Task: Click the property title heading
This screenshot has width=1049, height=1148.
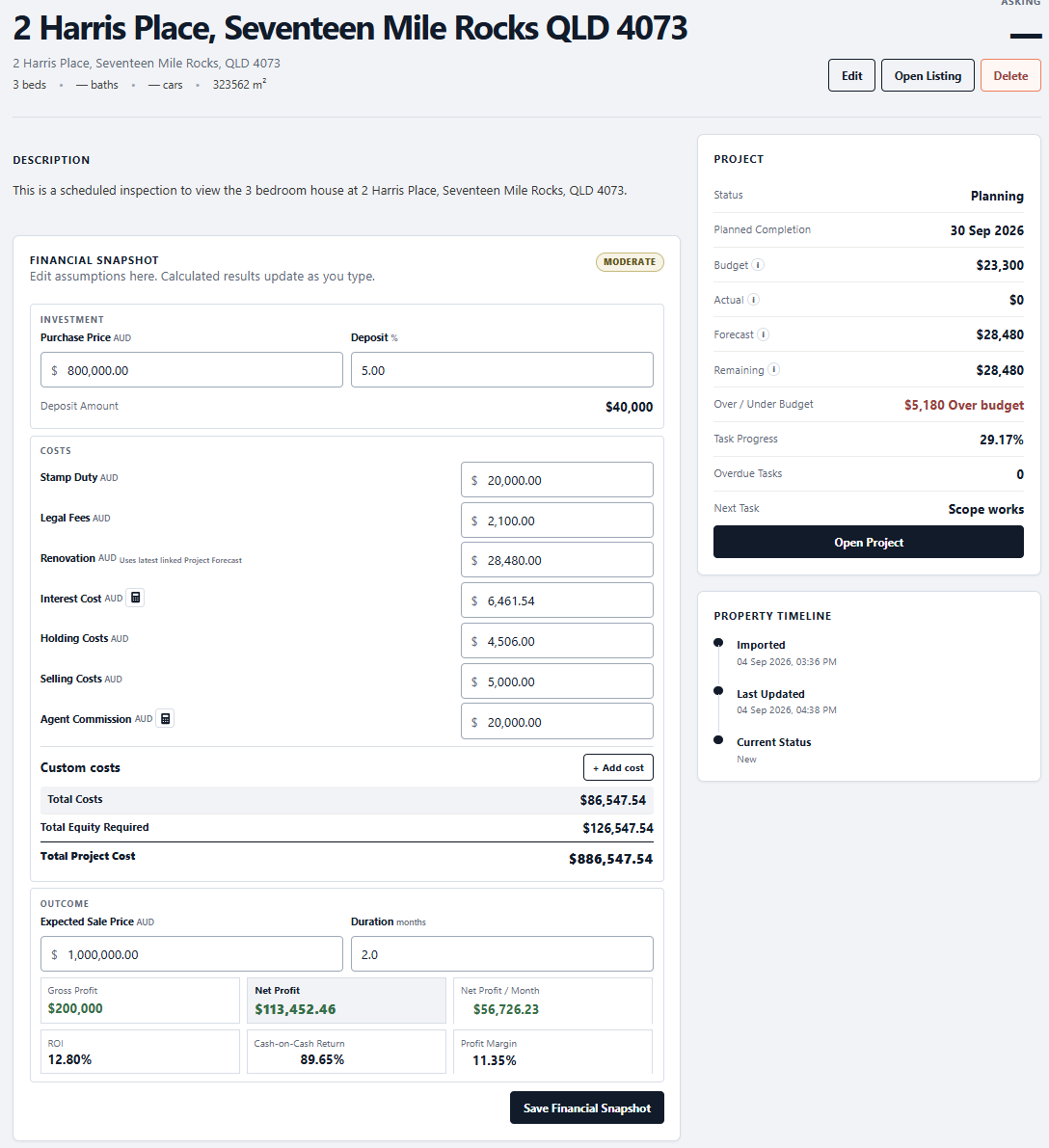Action: 350,28
